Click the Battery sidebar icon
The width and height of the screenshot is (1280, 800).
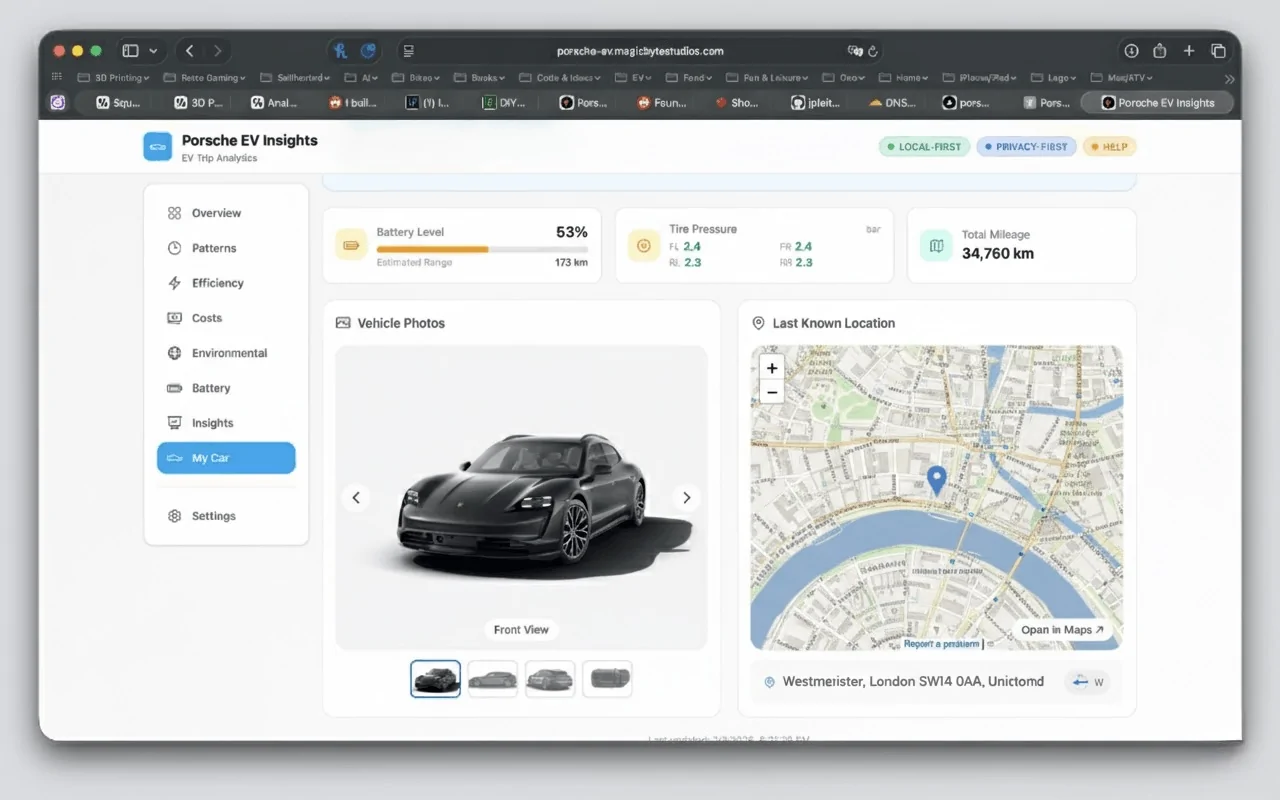tap(174, 388)
